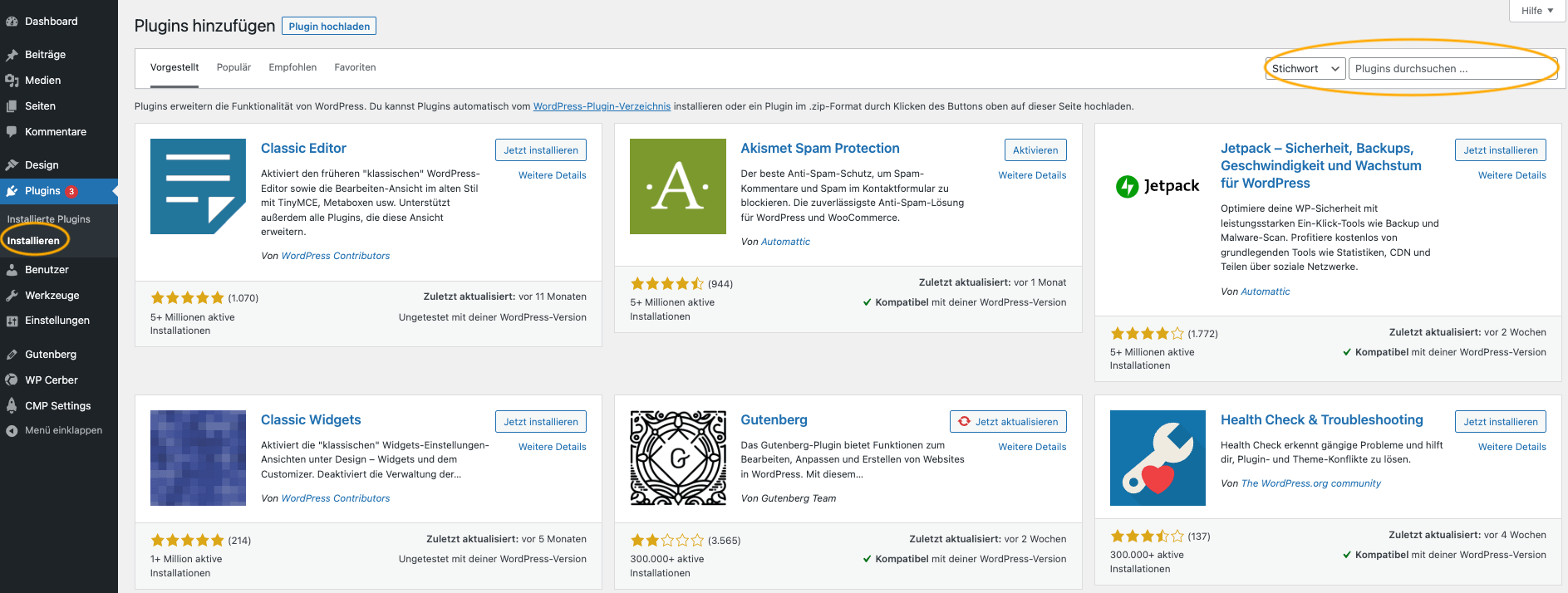Click the Medien media icon
1568x593 pixels.
pyautogui.click(x=12, y=81)
